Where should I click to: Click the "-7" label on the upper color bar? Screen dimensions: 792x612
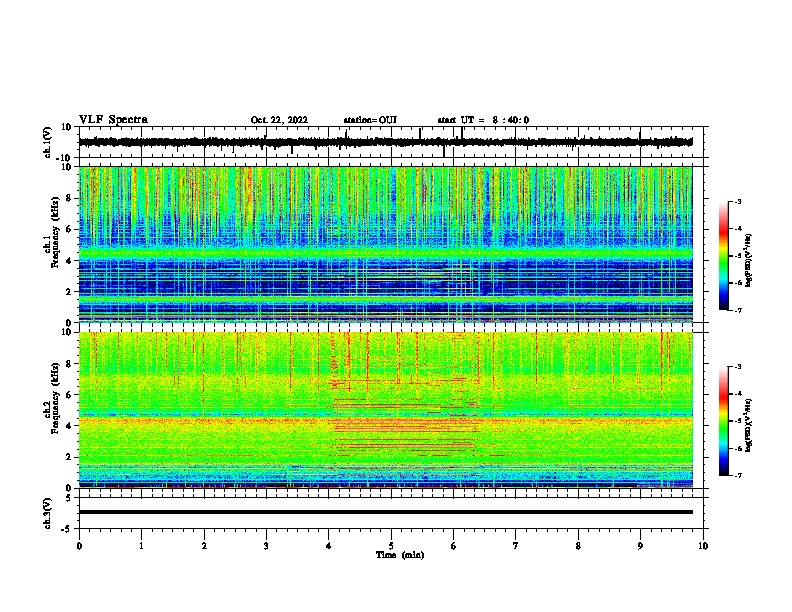(x=738, y=310)
